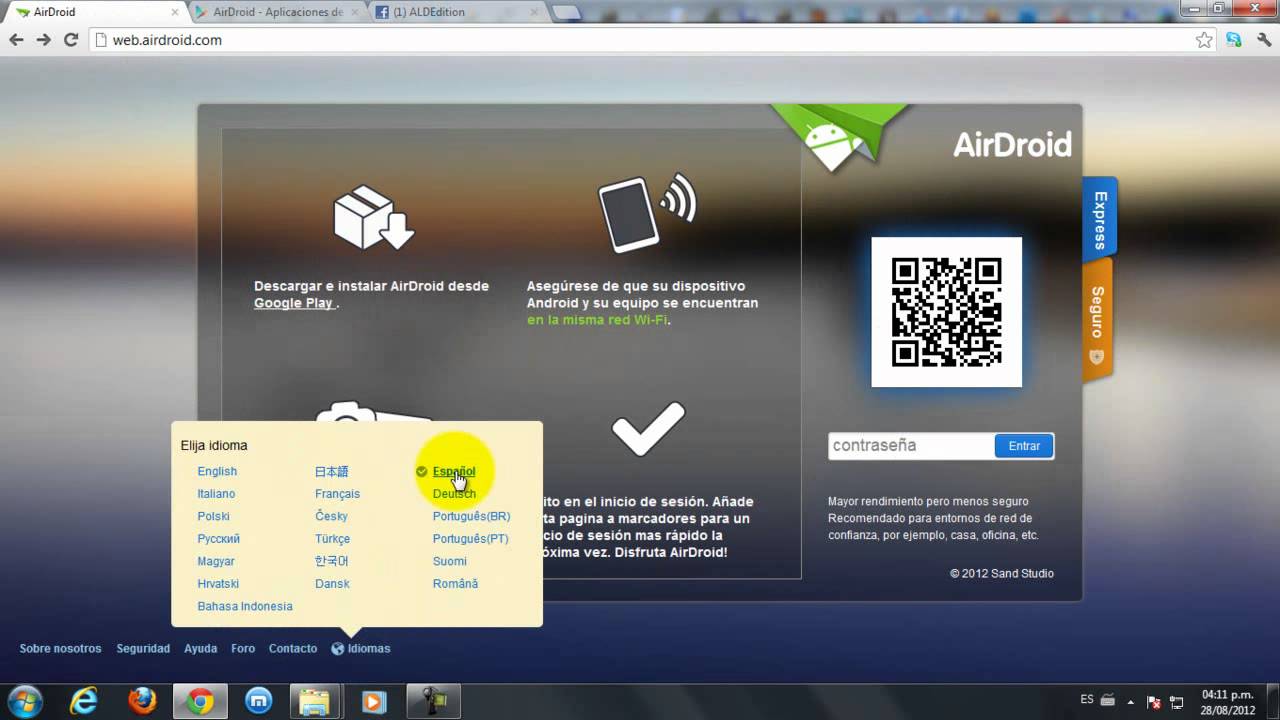Screen dimensions: 1280x720
Task: Select Português(PT) language
Action: pyautogui.click(x=471, y=539)
